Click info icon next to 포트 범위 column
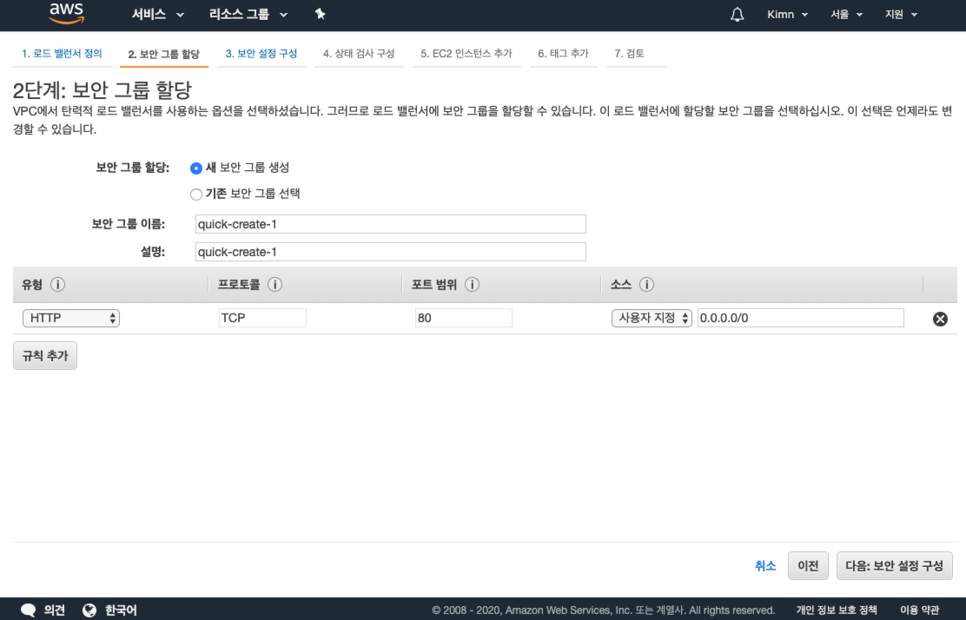Viewport: 966px width, 620px height. (472, 284)
